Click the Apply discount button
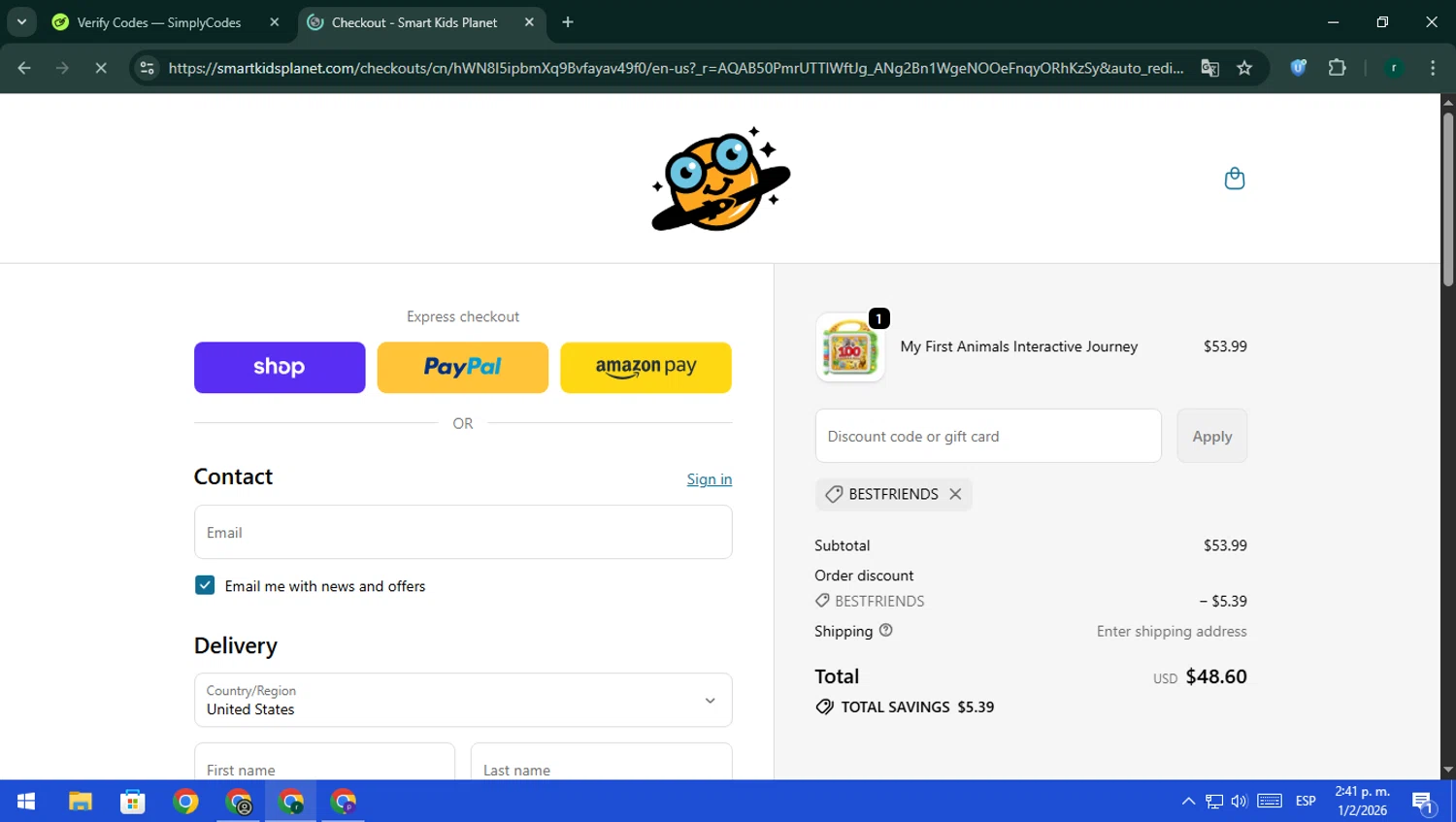1456x822 pixels. tap(1211, 436)
